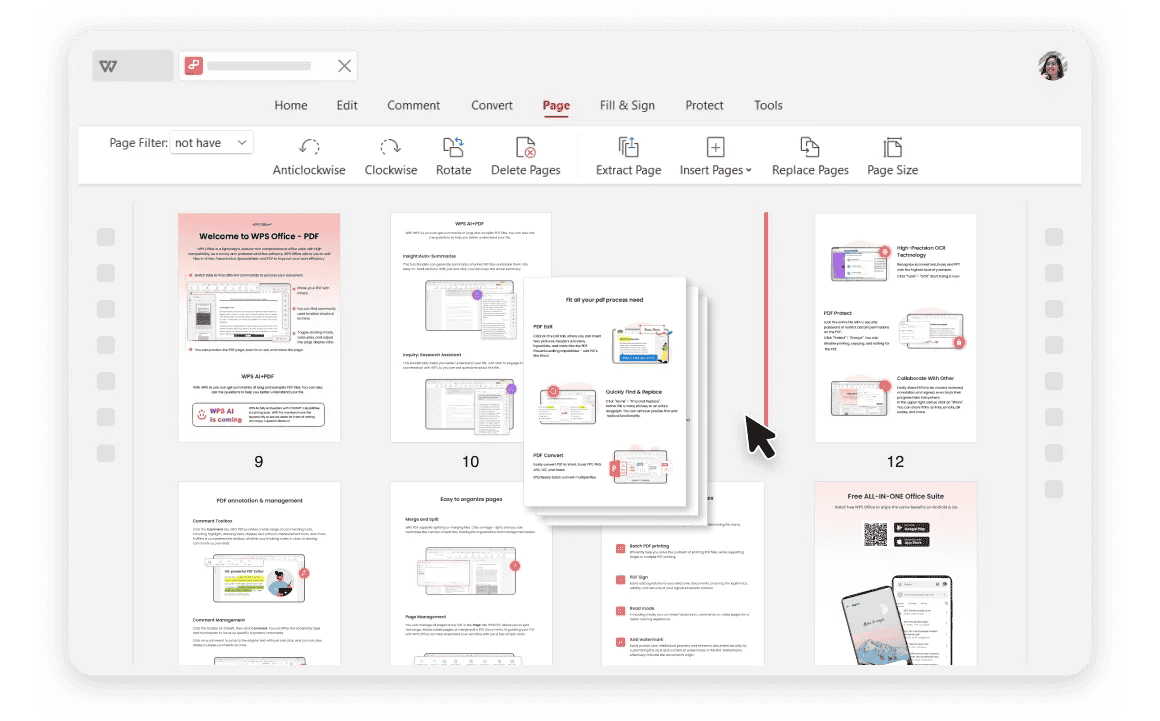Open the Convert tab
Screen dimensions: 1160x721
[x=492, y=105]
